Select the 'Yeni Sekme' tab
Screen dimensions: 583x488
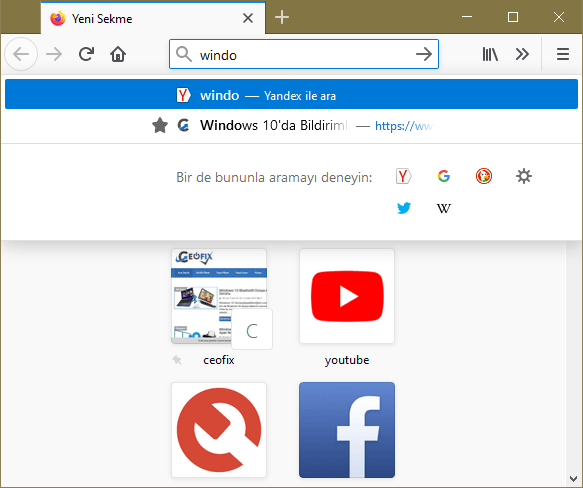pyautogui.click(x=153, y=18)
